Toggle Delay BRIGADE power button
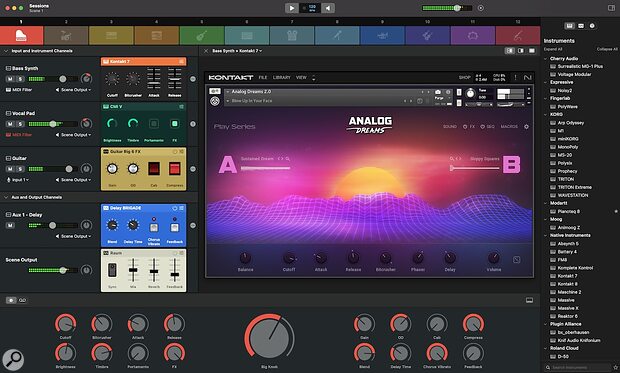This screenshot has height=373, width=620. [x=175, y=208]
